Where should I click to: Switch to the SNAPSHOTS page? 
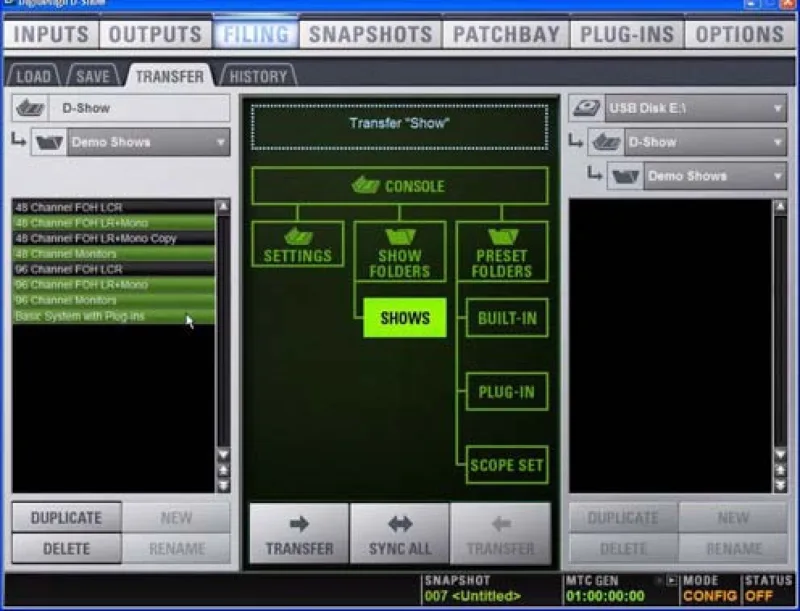370,35
